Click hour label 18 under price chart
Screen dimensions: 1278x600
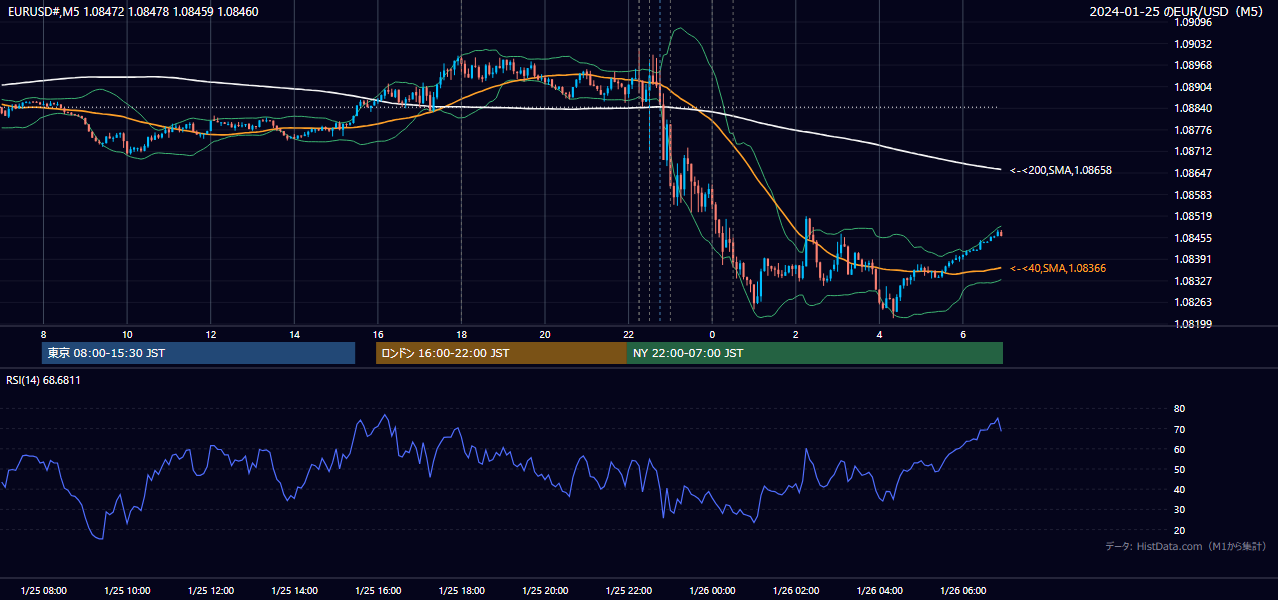pyautogui.click(x=461, y=334)
